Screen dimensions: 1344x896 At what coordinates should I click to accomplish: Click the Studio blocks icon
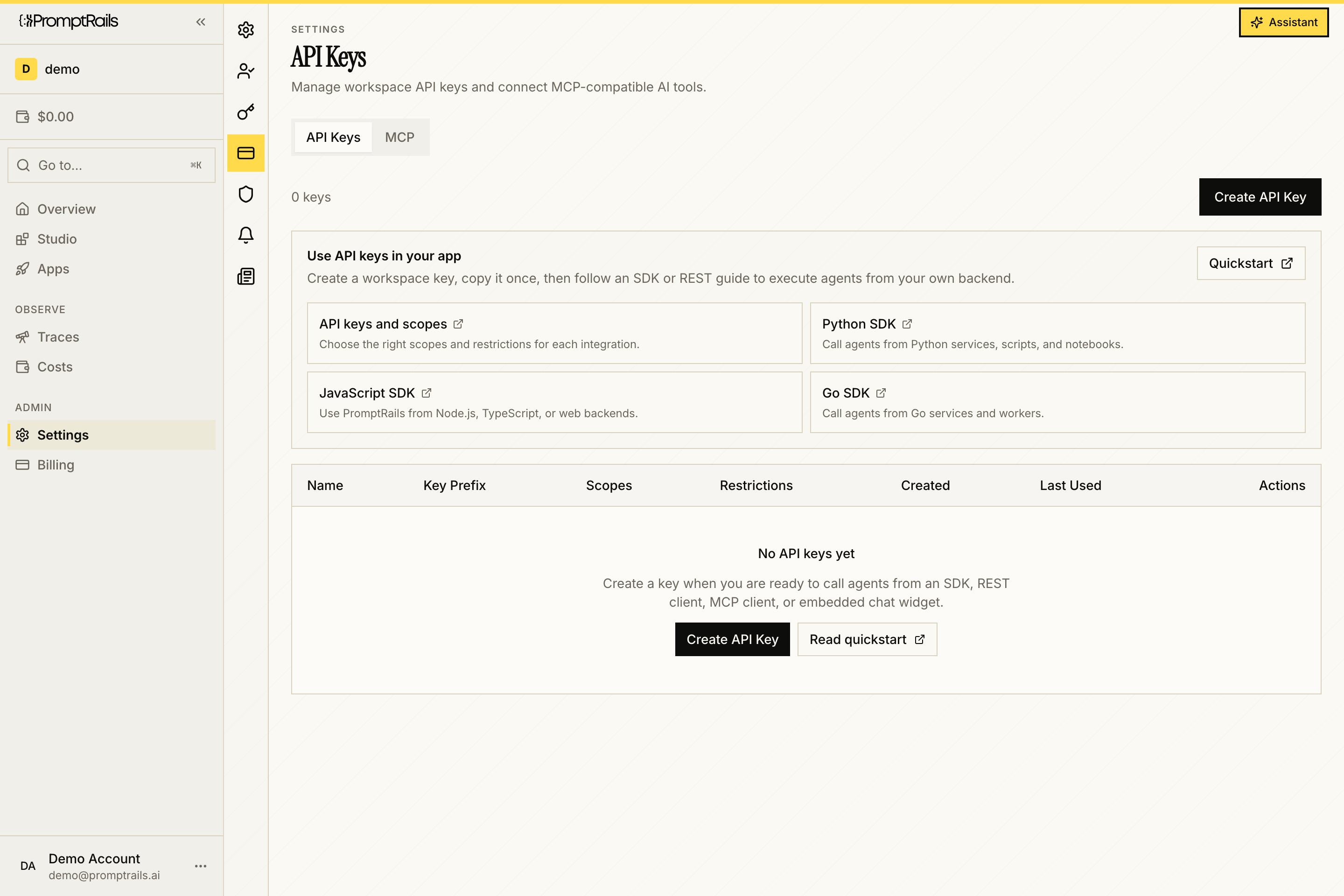point(22,239)
